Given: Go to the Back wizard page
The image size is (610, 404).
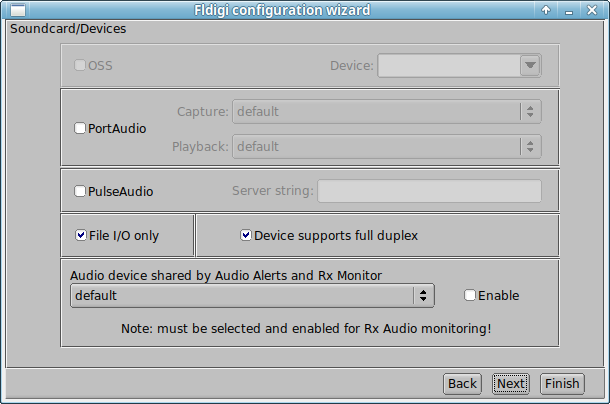Looking at the screenshot, I should pos(462,384).
